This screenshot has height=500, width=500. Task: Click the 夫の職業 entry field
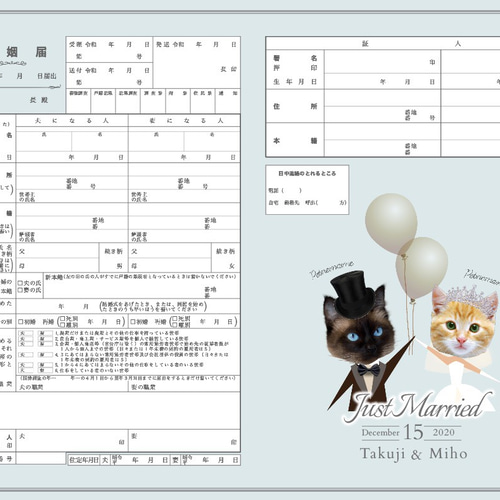point(72,387)
